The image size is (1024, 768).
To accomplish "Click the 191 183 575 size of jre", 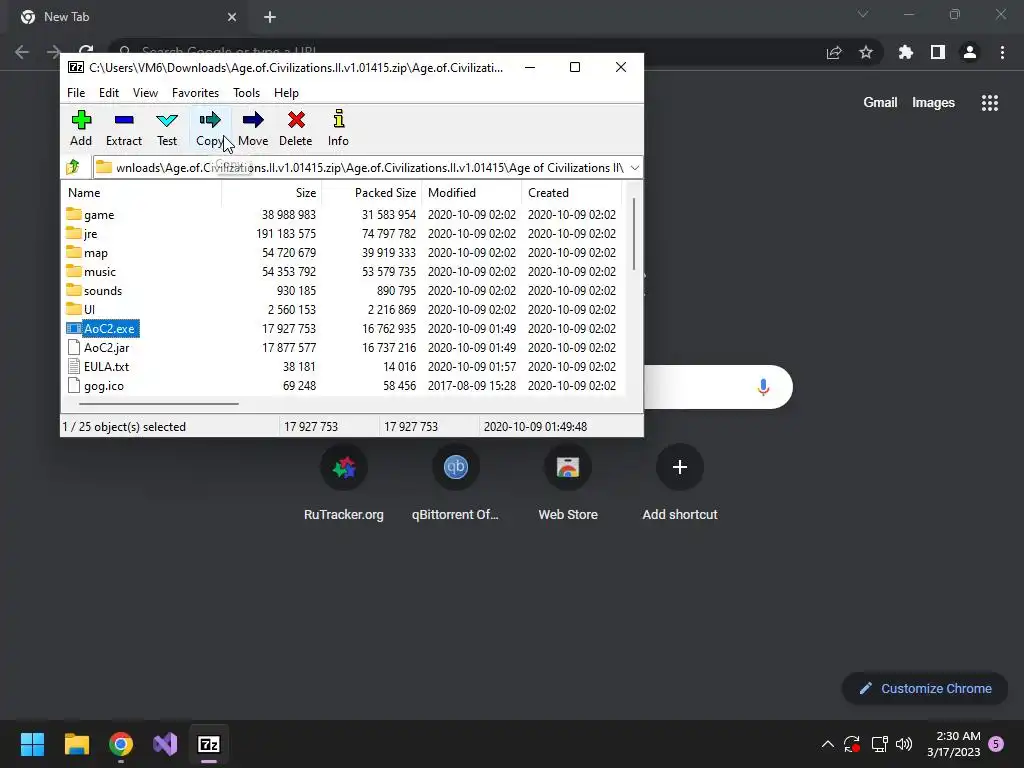I will point(286,233).
